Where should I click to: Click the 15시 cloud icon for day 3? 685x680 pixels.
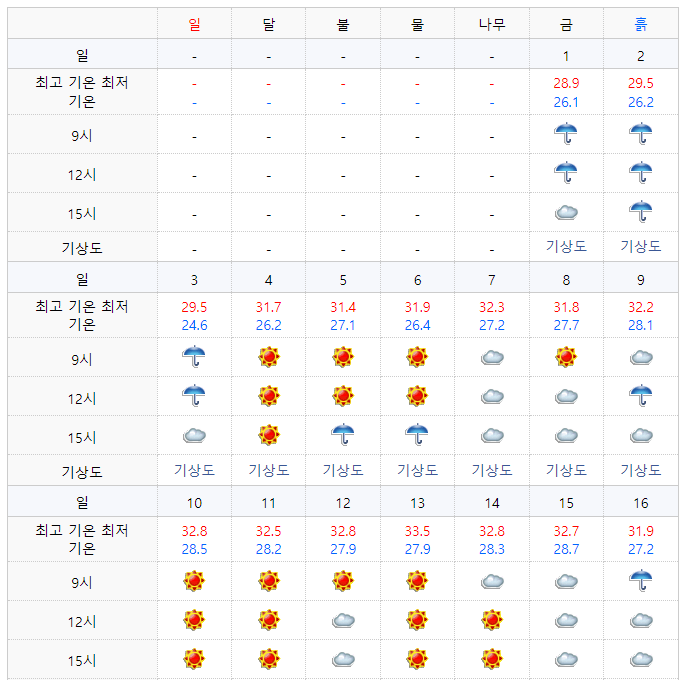coord(194,435)
